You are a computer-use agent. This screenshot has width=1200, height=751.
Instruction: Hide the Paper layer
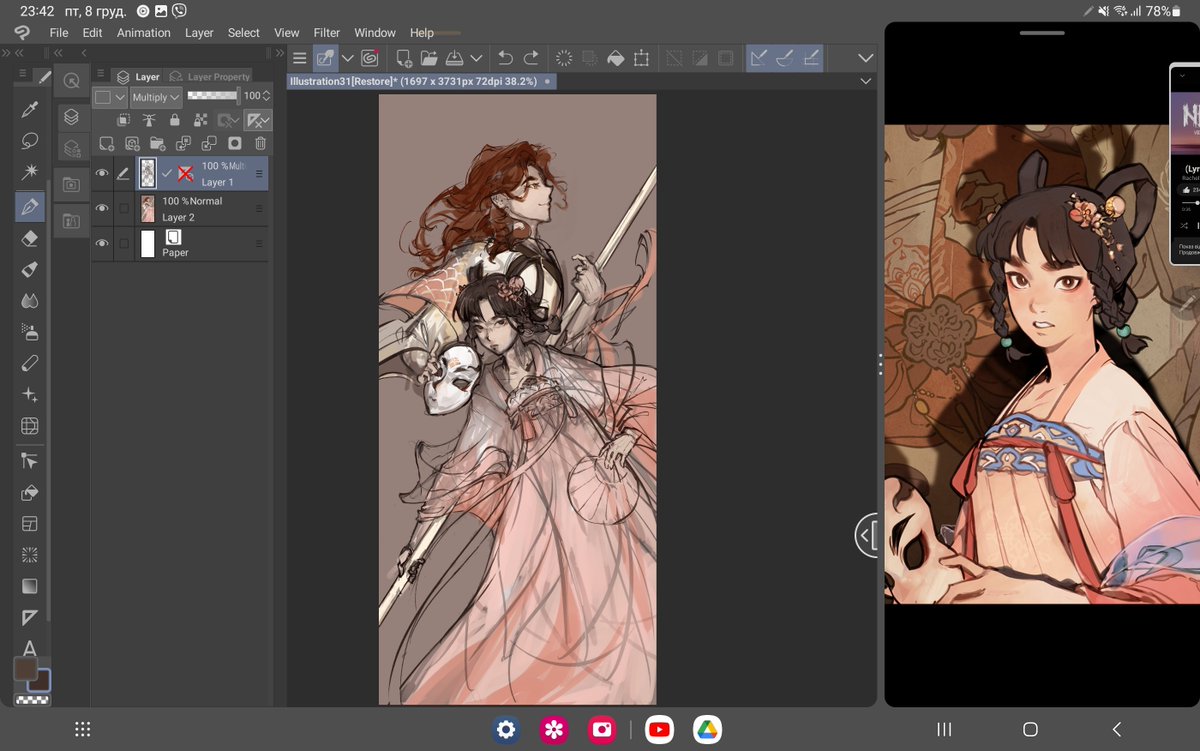click(102, 244)
